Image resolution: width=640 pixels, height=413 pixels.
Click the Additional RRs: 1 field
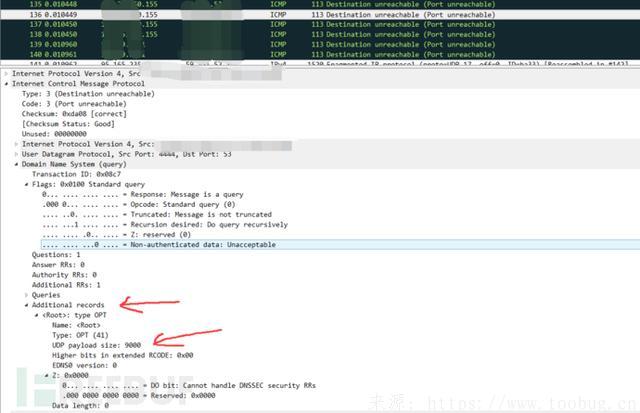[x=64, y=285]
